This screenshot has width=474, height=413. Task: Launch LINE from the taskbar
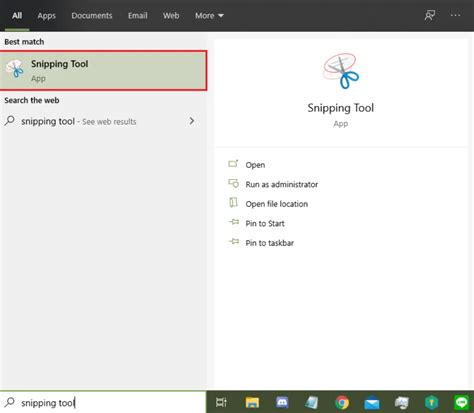click(462, 403)
